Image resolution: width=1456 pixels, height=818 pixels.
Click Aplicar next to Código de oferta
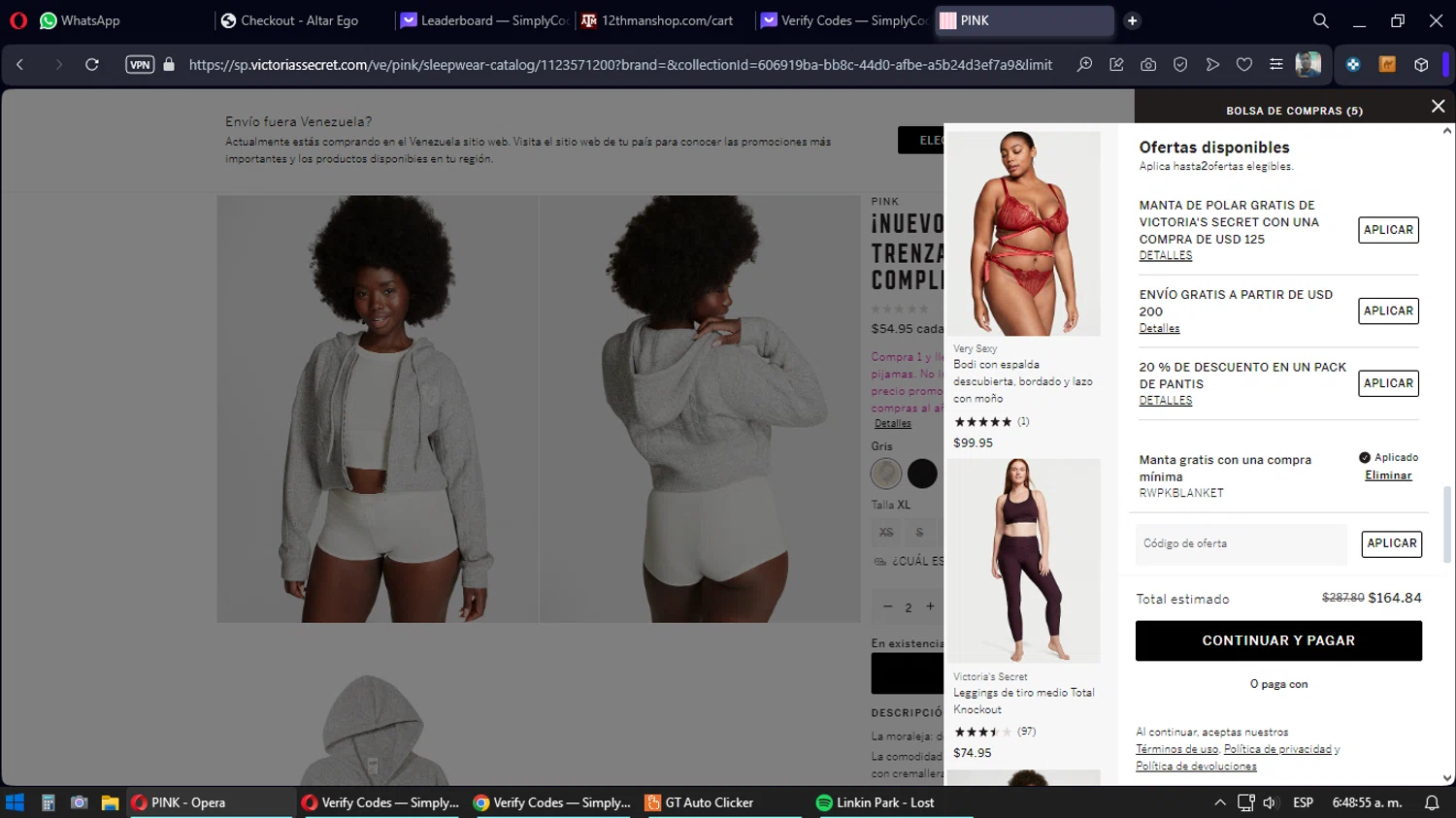(1392, 543)
